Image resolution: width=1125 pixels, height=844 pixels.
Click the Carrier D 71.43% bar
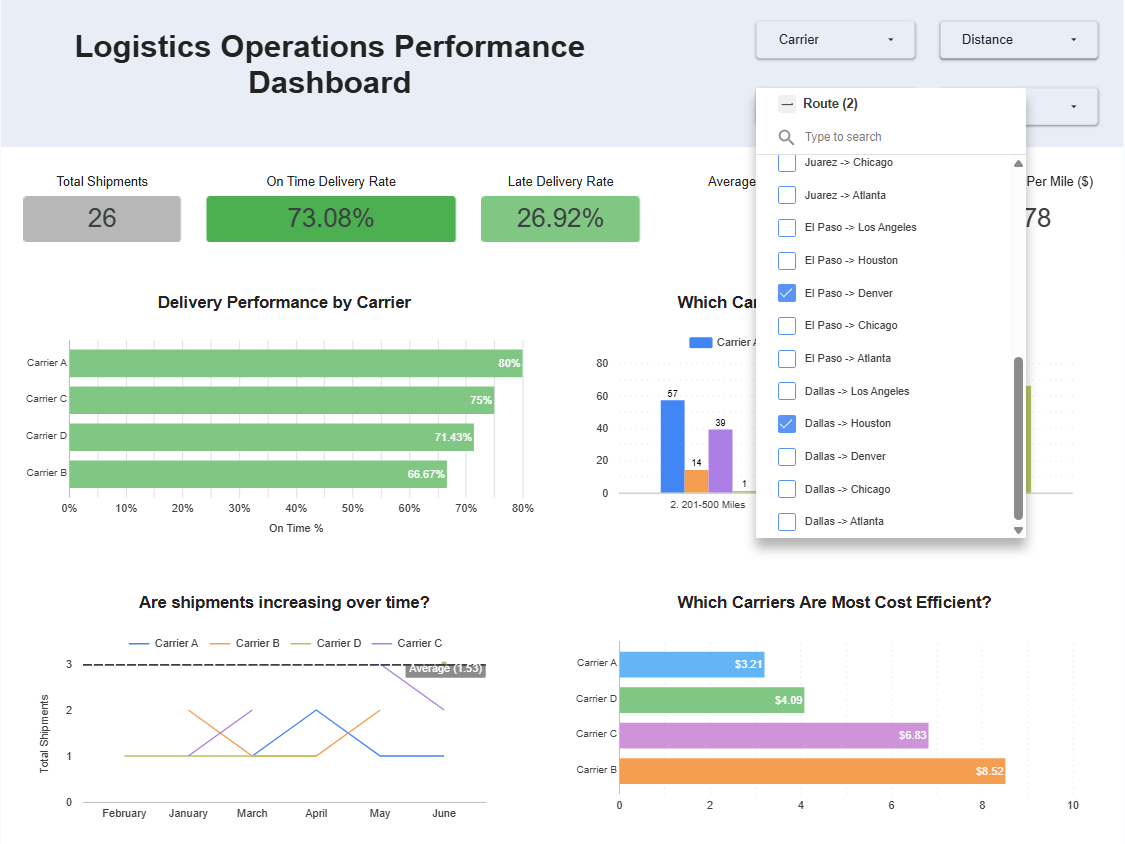click(272, 437)
